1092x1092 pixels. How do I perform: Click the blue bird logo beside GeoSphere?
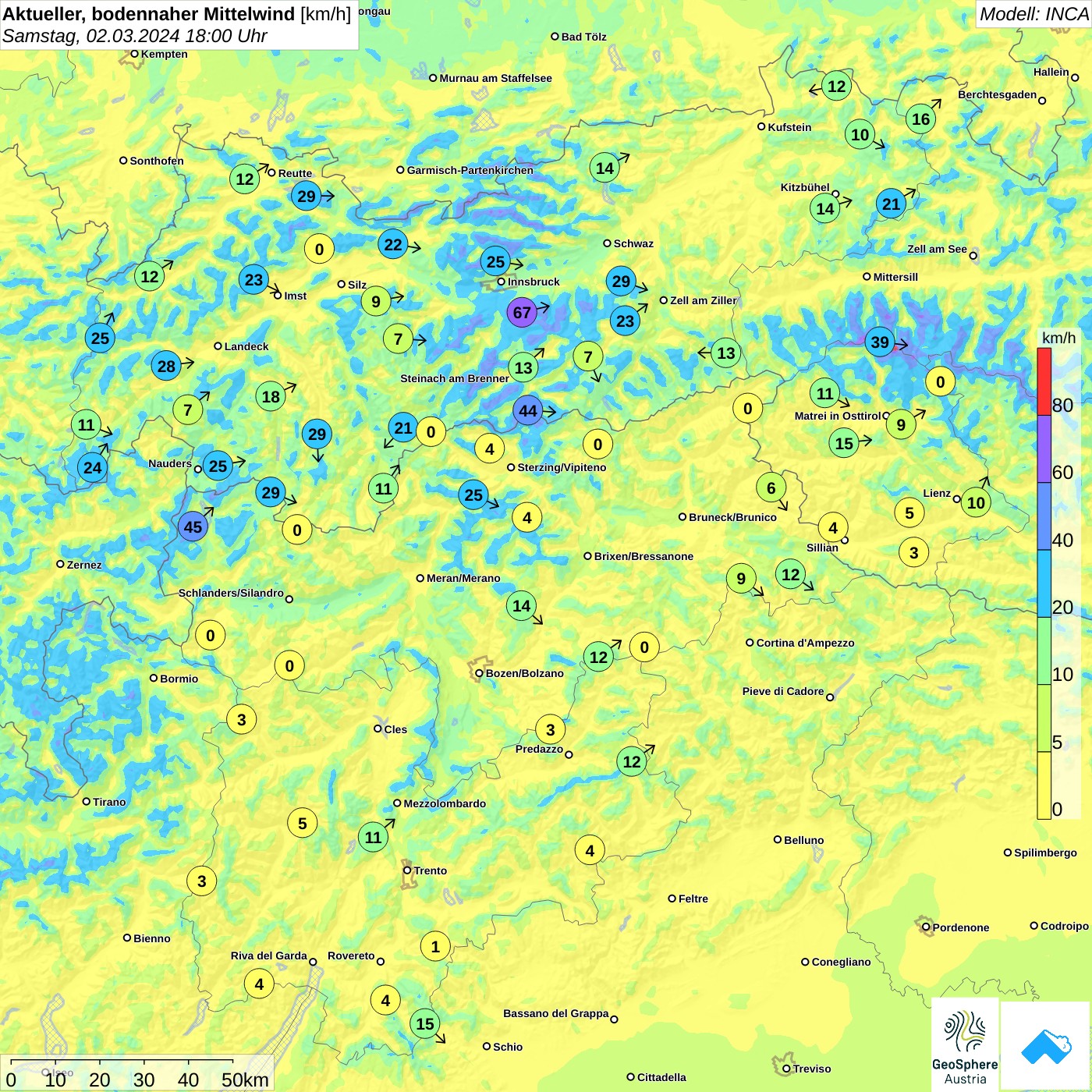click(1045, 1046)
